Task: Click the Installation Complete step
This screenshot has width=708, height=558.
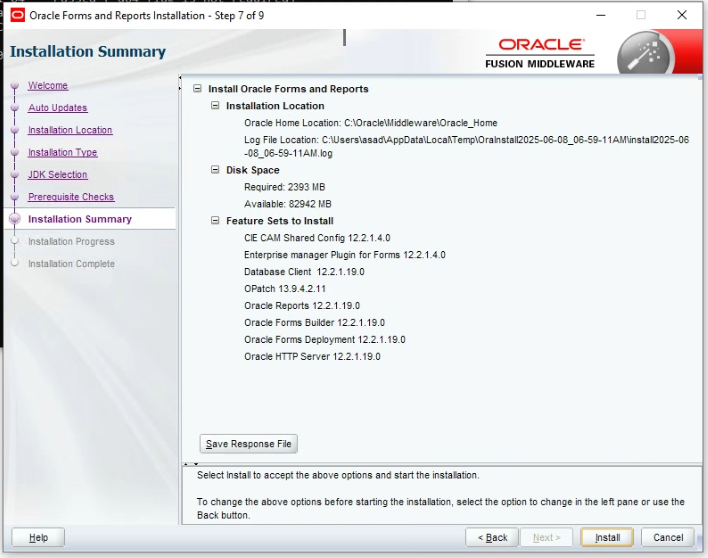Action: [71, 264]
